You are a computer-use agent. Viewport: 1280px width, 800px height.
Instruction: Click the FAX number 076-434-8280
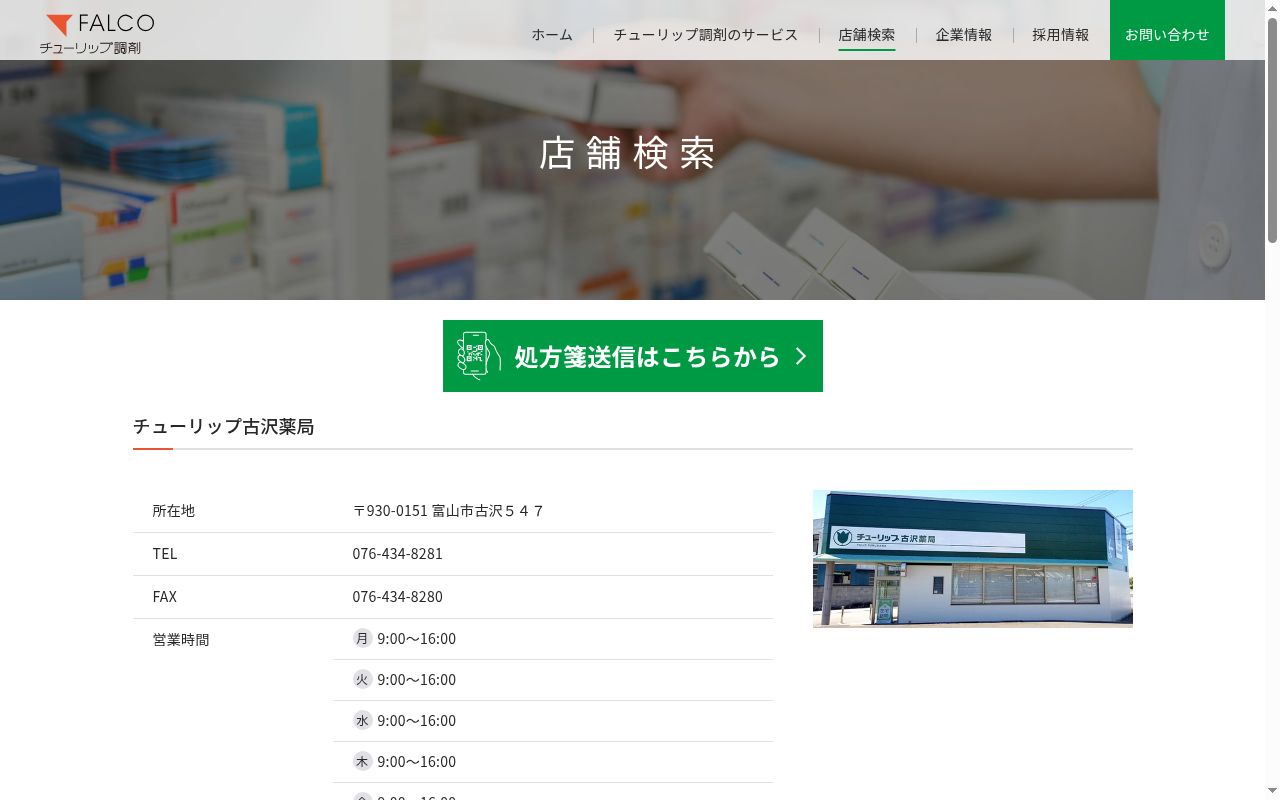pos(397,597)
